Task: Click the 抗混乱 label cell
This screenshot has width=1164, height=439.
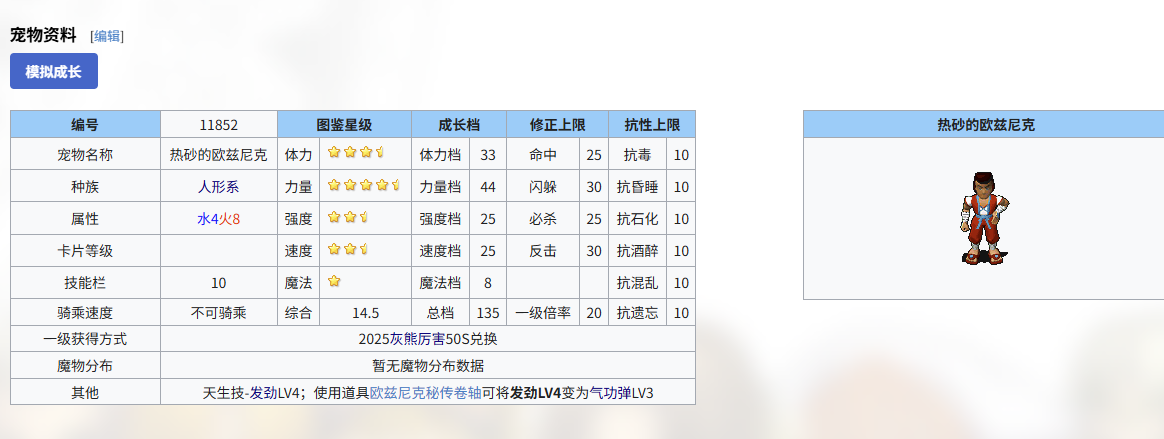Action: tap(638, 283)
